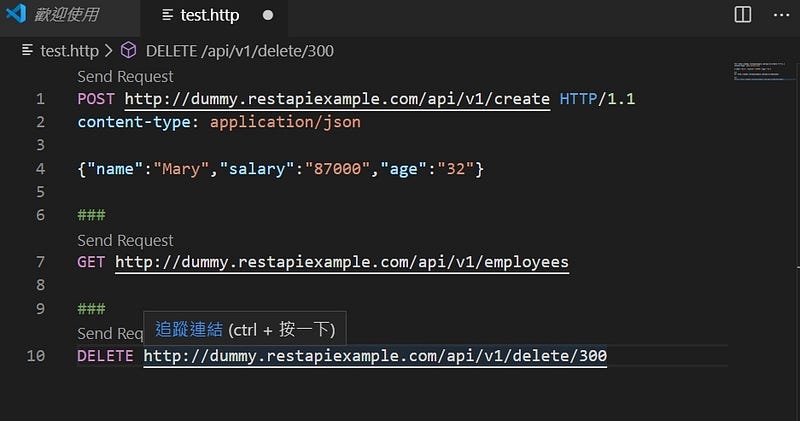
Task: Click the DELETE delete/300 URL link
Action: point(374,356)
